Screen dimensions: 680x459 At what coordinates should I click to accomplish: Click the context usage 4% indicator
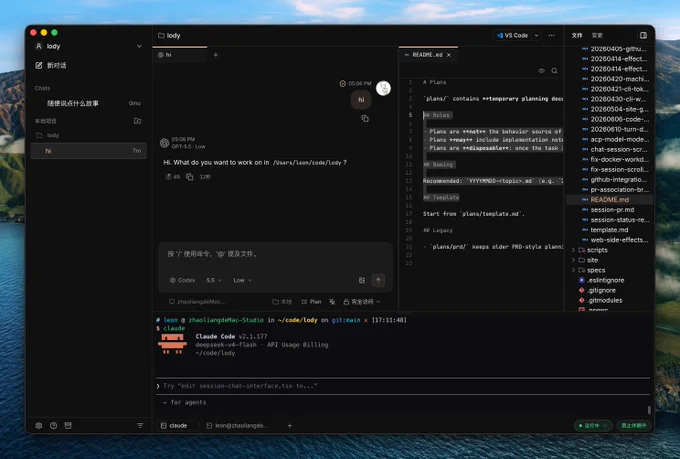[x=173, y=177]
